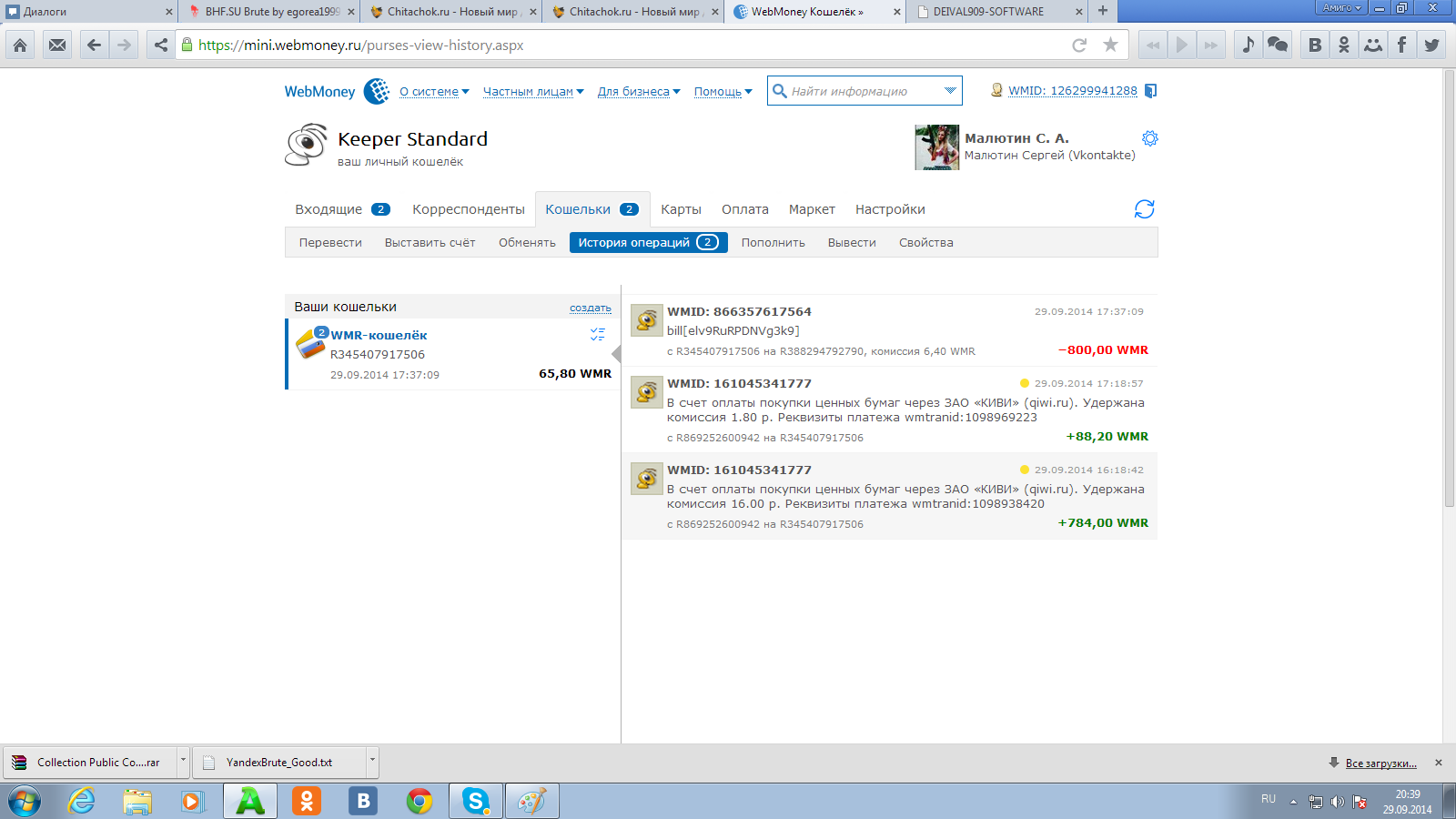The image size is (1456, 819).
Task: Click Выставить счёт
Action: [430, 243]
